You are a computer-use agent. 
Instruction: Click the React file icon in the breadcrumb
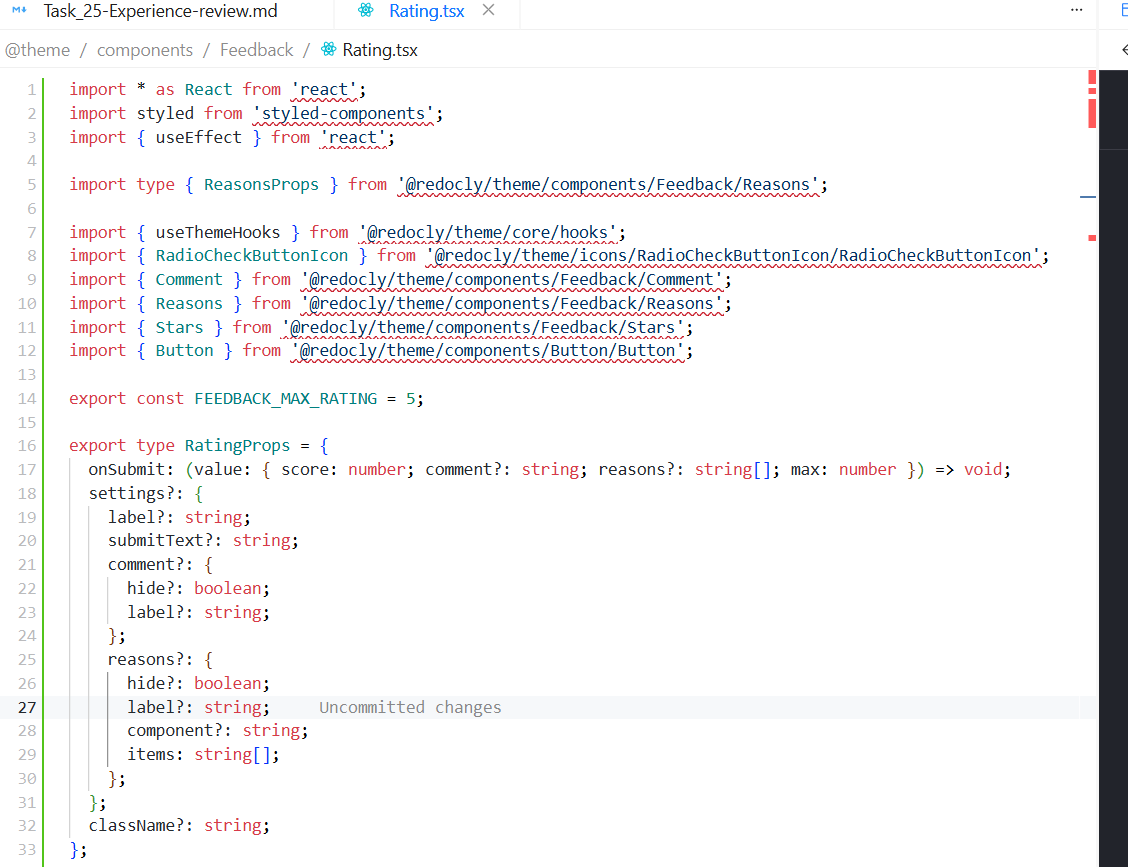pyautogui.click(x=329, y=50)
